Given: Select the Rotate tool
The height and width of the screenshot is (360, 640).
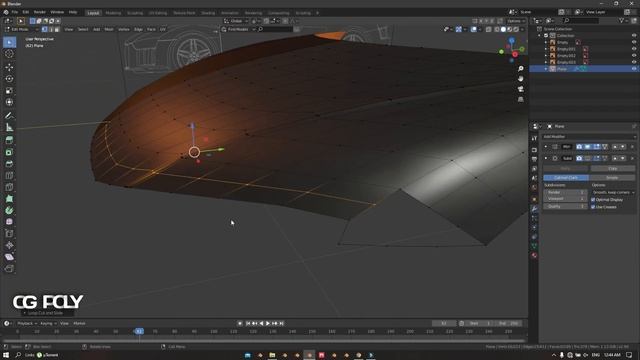Looking at the screenshot, I should tap(9, 79).
